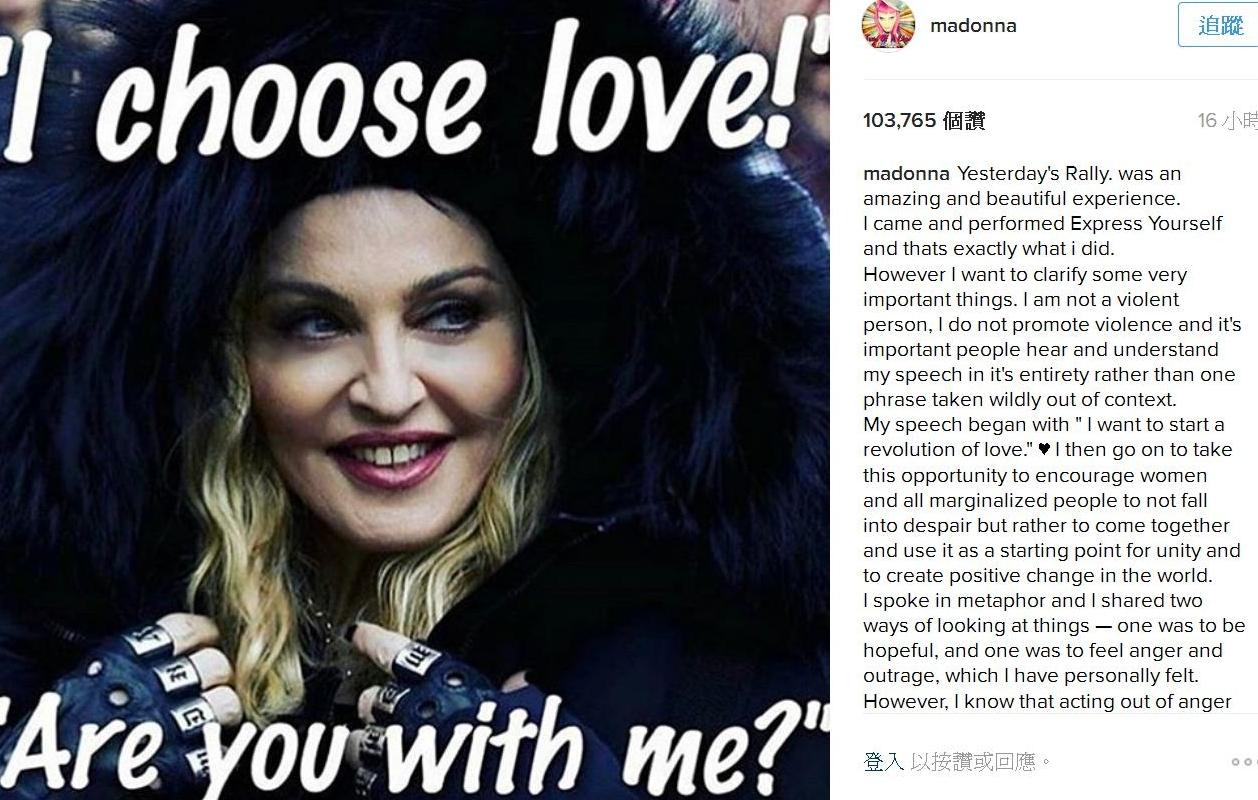Open the 16 小時 timestamp link

[1228, 121]
